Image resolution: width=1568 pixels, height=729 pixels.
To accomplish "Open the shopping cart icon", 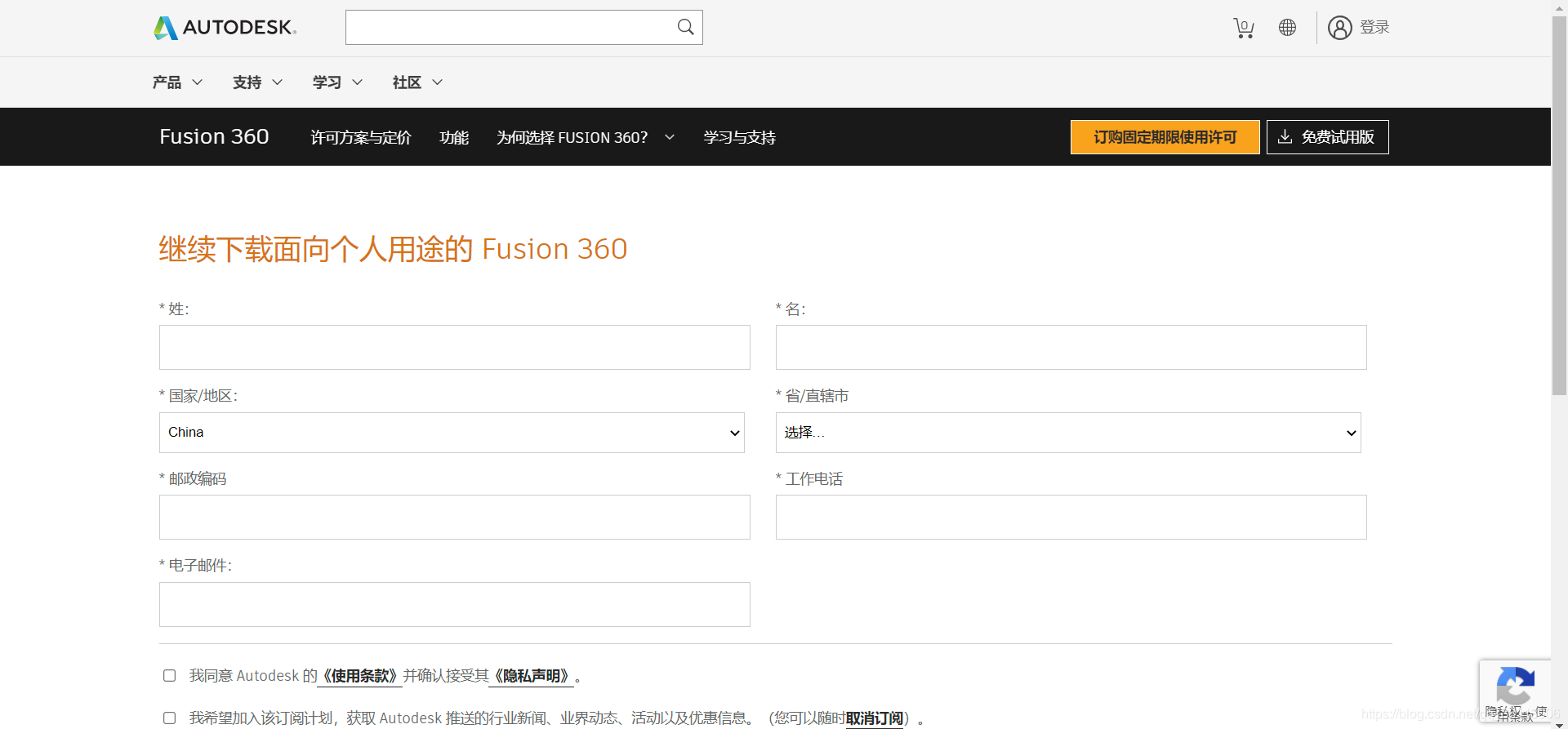I will coord(1243,28).
